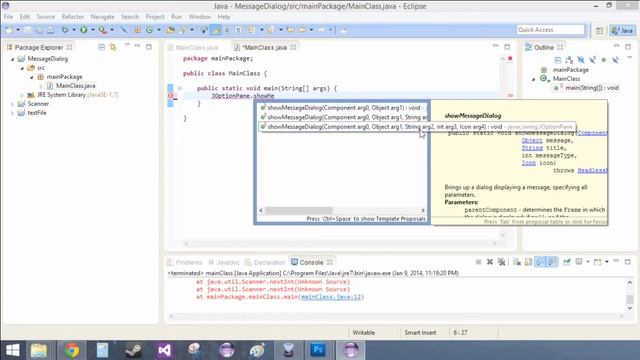640x360 pixels.
Task: Open Chrome from the Windows taskbar
Action: click(x=71, y=350)
